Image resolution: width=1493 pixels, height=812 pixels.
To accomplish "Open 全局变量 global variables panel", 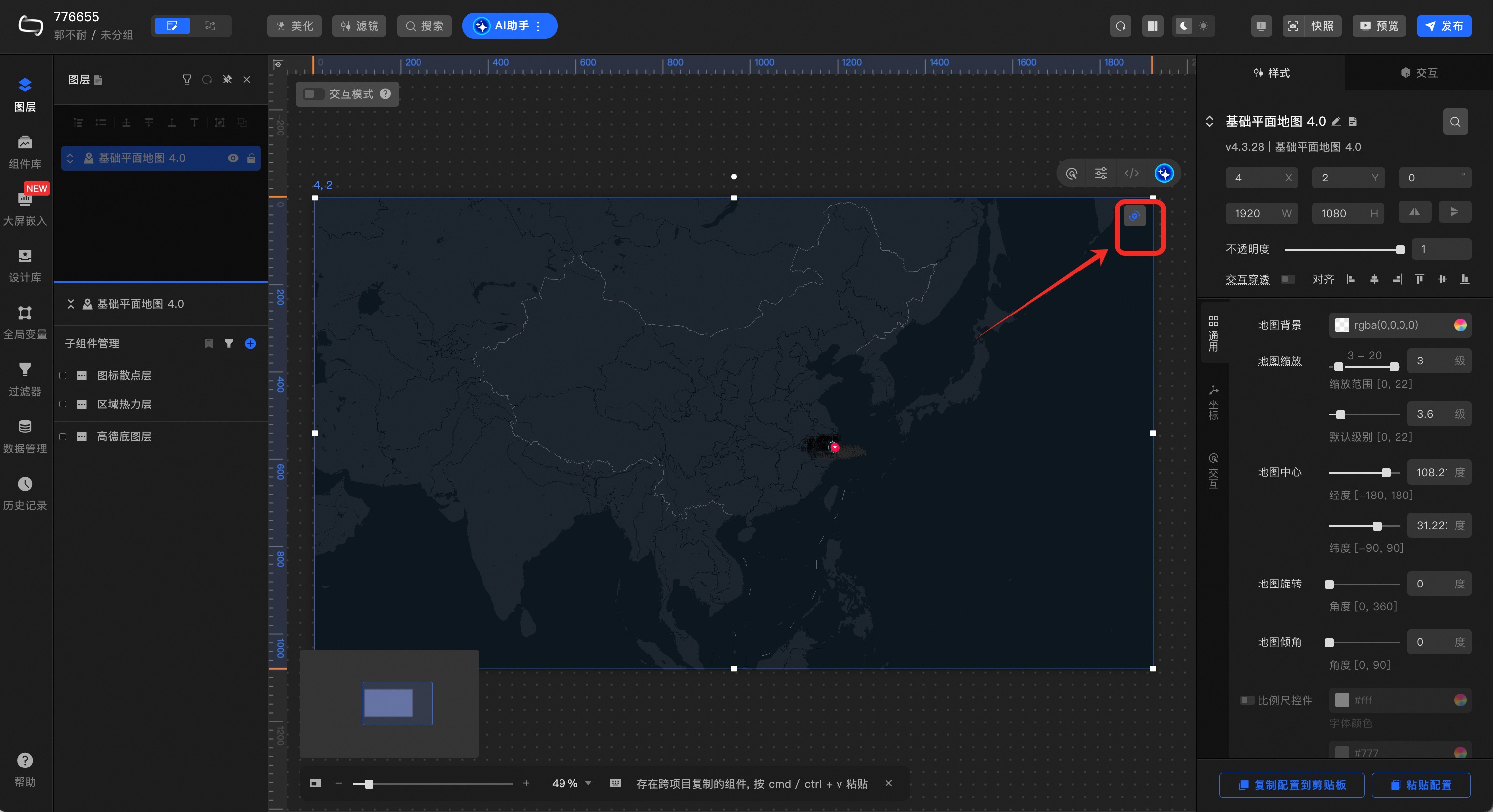I will 24,322.
